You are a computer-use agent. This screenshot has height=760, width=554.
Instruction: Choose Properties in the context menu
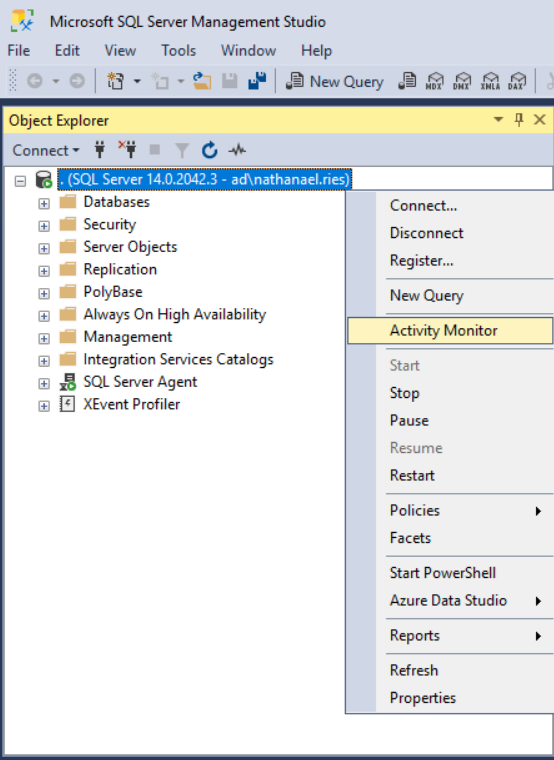[x=450, y=698]
